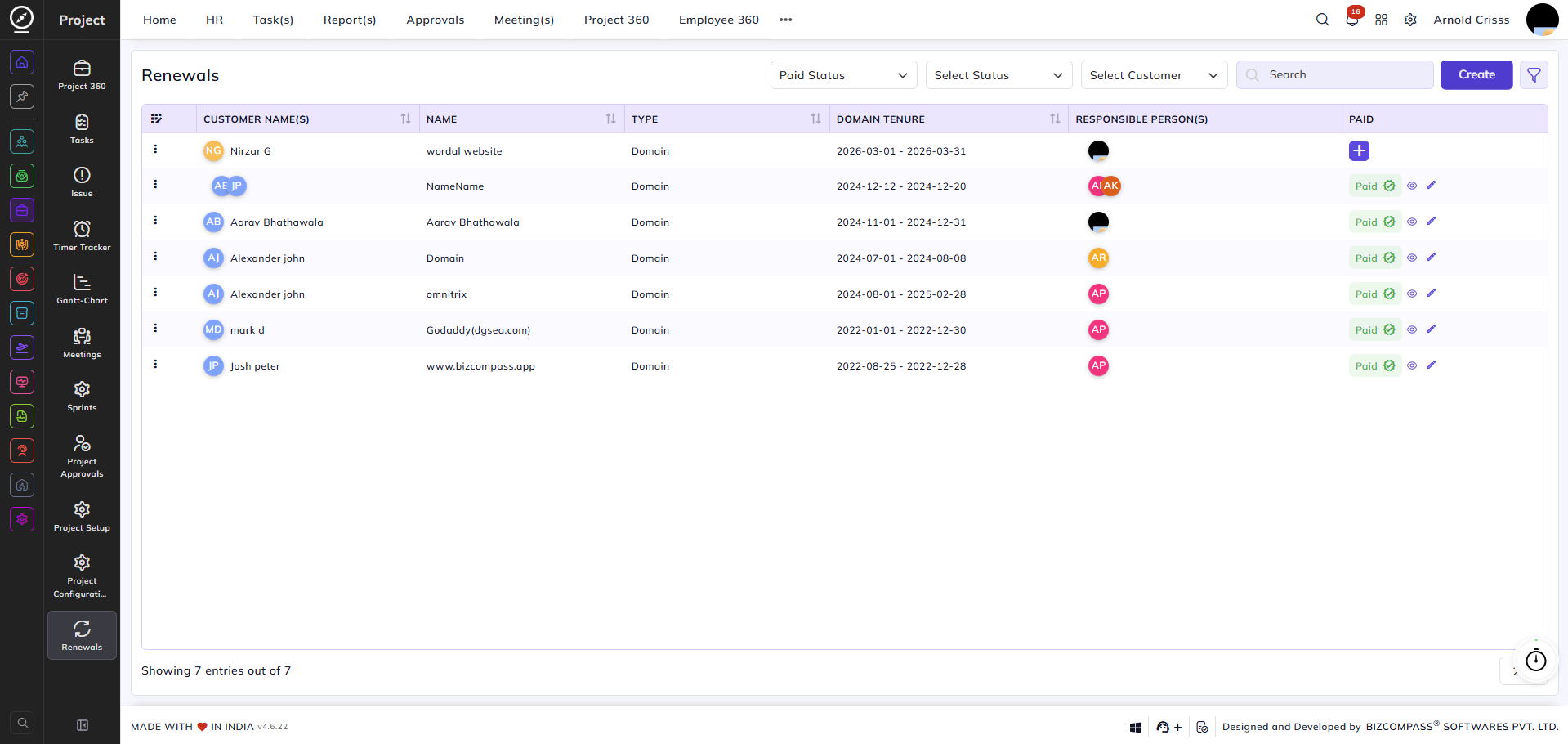Open the floating timer clock icon
The height and width of the screenshot is (744, 1568).
click(x=1536, y=660)
